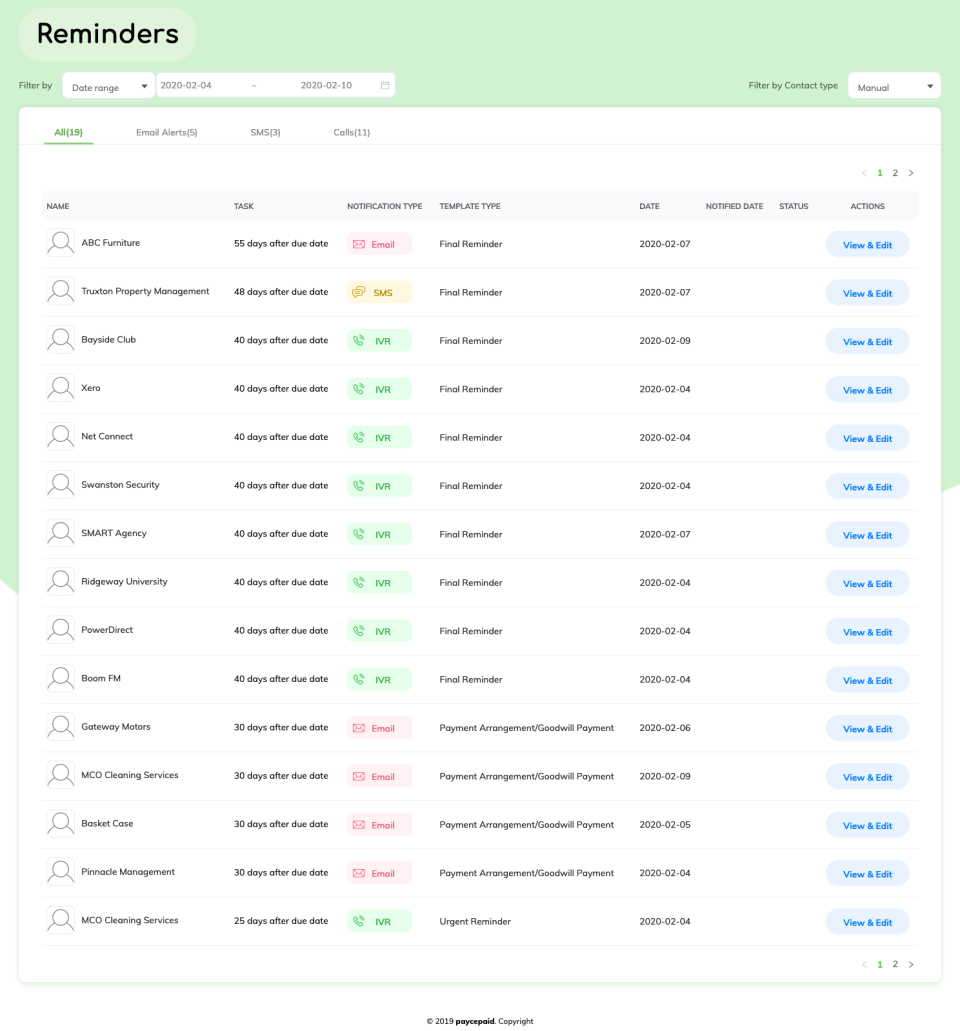
Task: Click the Email badge for Gateway Motors
Action: tap(379, 728)
